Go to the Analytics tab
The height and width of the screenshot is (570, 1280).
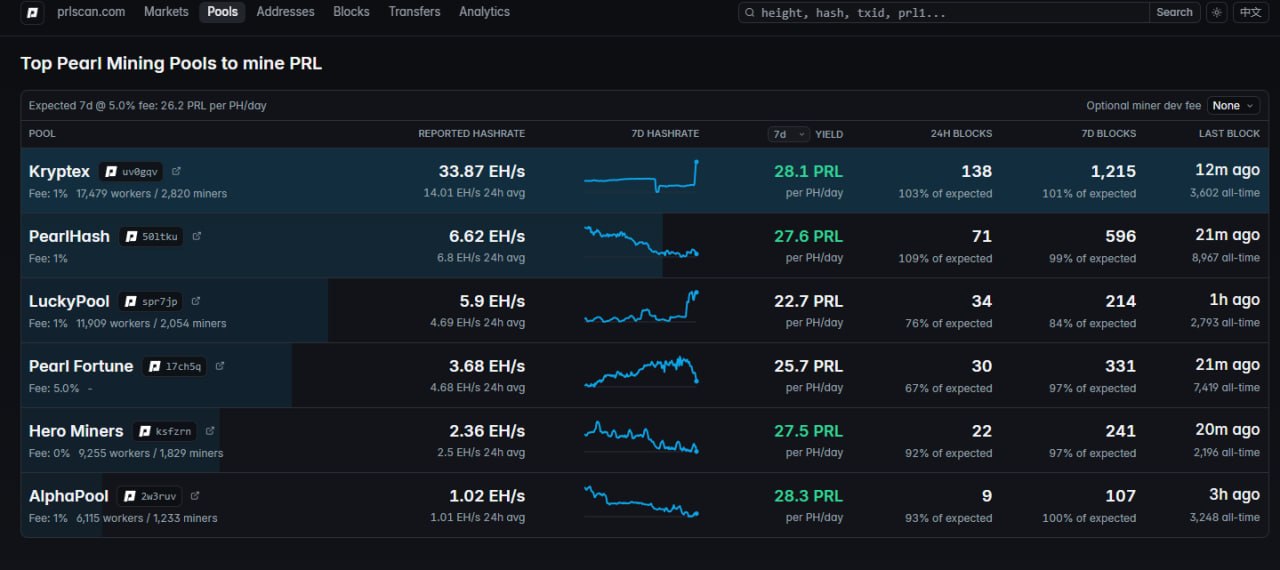coord(484,12)
